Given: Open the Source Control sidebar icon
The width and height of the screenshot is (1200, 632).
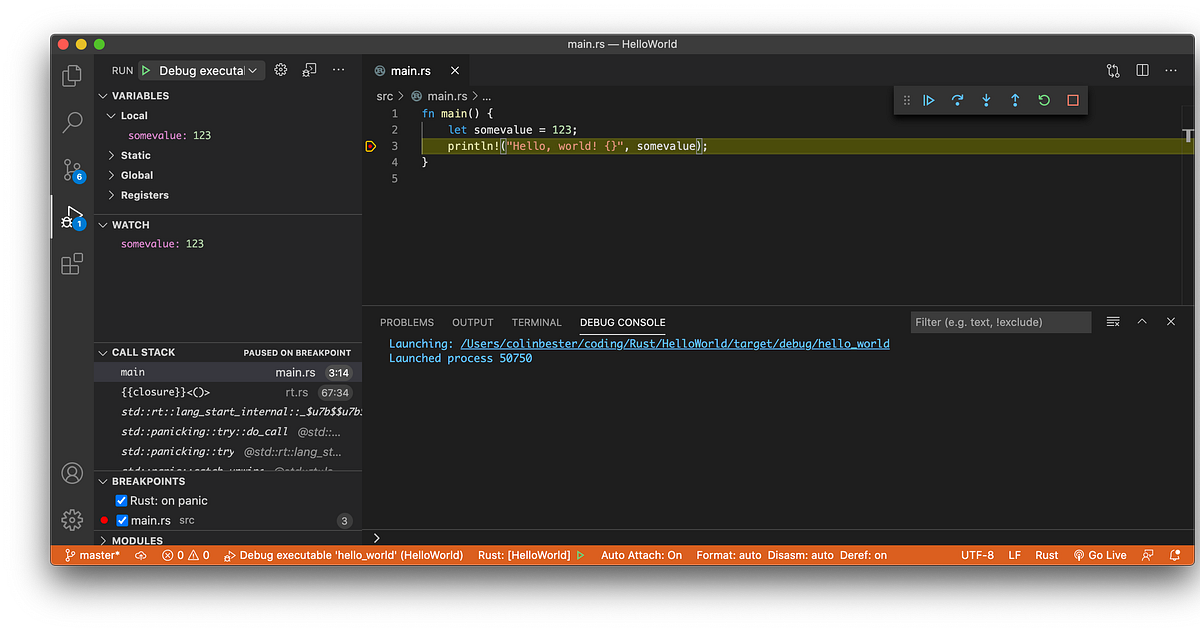Looking at the screenshot, I should [x=71, y=170].
